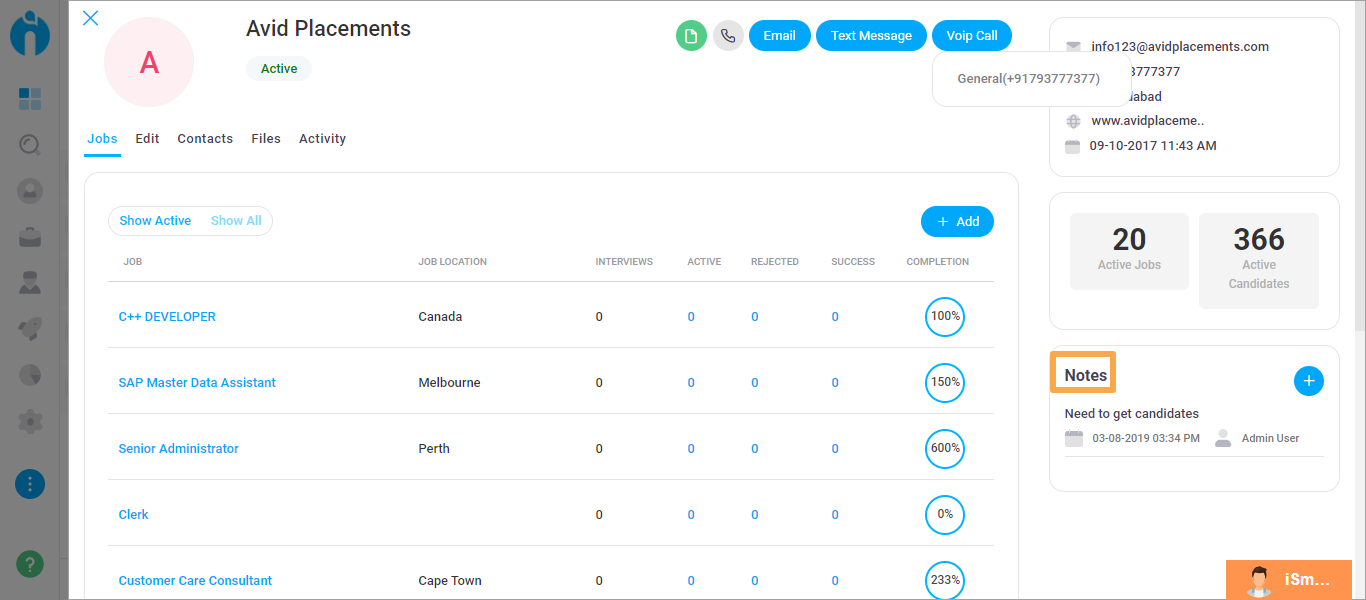Open the Files tab

click(266, 139)
